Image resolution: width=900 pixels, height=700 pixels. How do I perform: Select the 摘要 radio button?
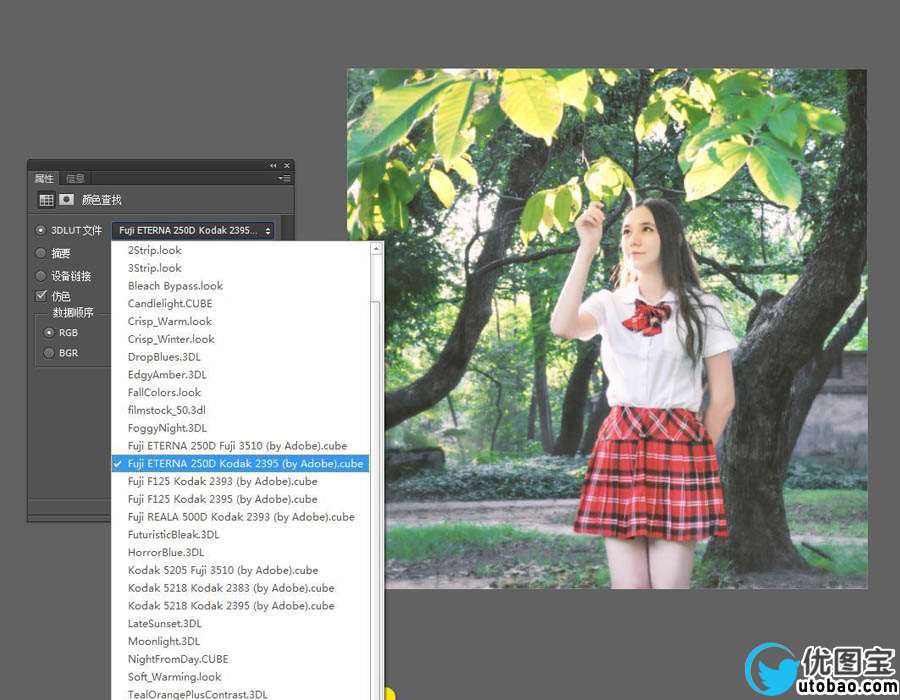(x=40, y=253)
